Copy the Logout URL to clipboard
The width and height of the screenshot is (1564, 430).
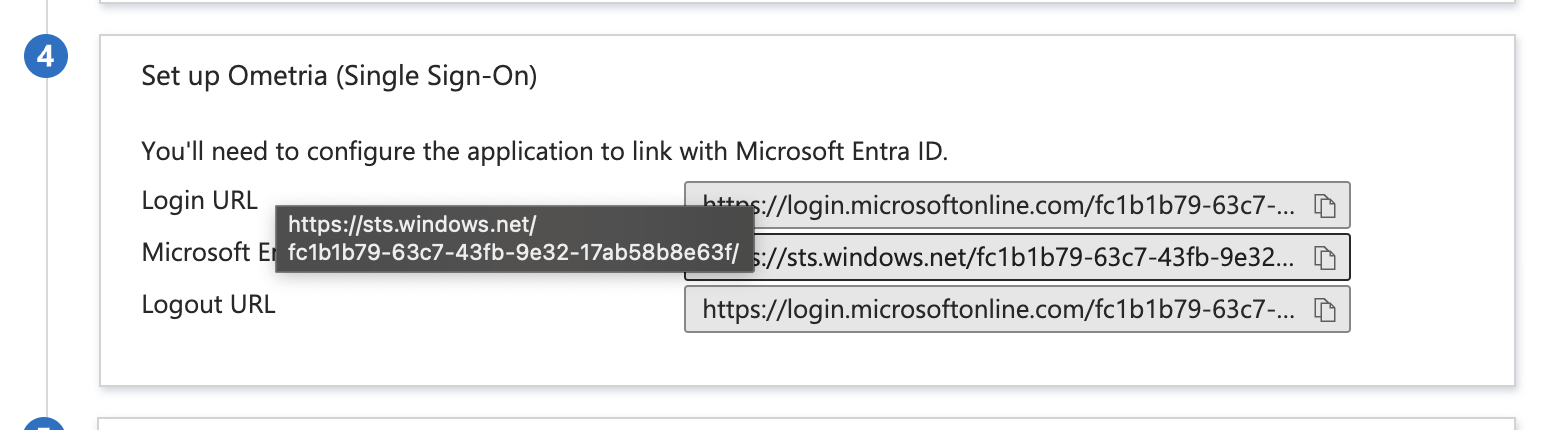coord(1325,310)
